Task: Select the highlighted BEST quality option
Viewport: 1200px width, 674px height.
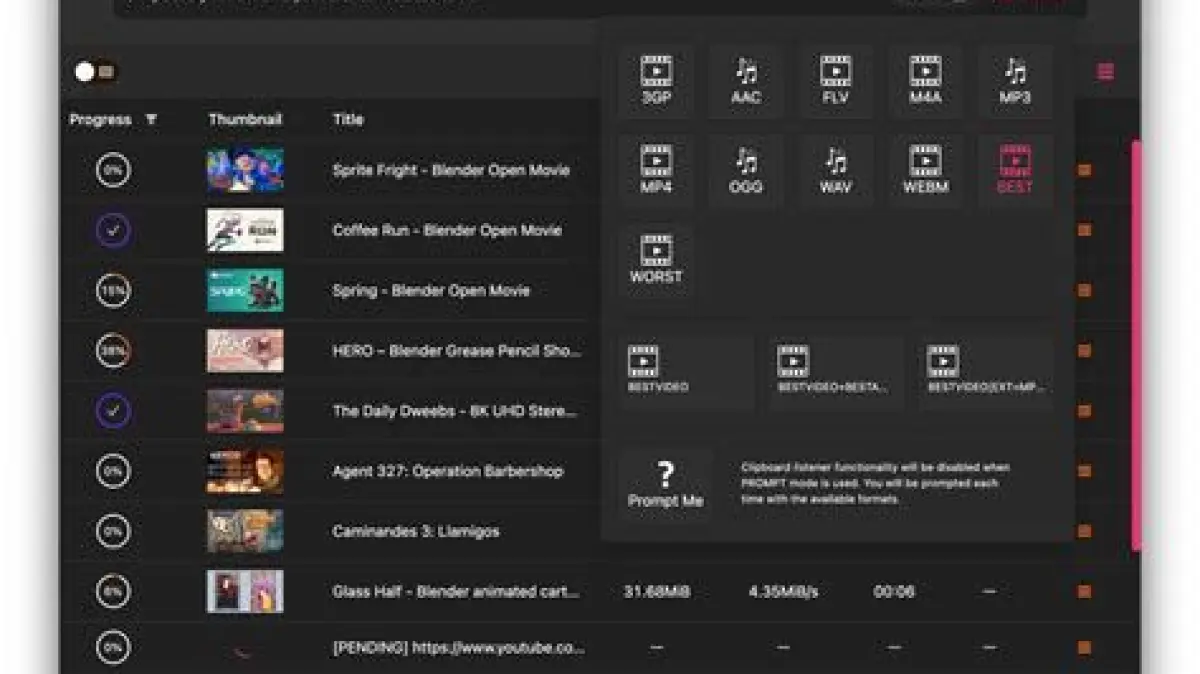Action: point(1015,171)
